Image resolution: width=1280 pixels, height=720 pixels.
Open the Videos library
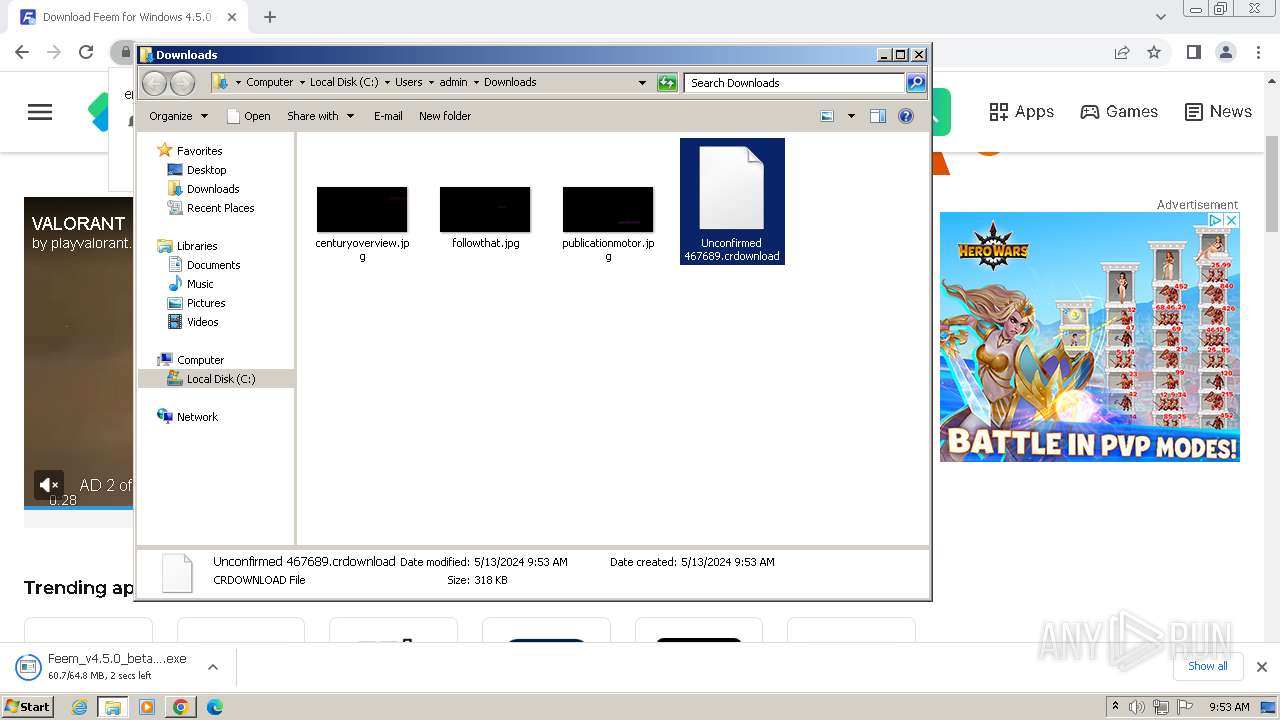pos(202,322)
